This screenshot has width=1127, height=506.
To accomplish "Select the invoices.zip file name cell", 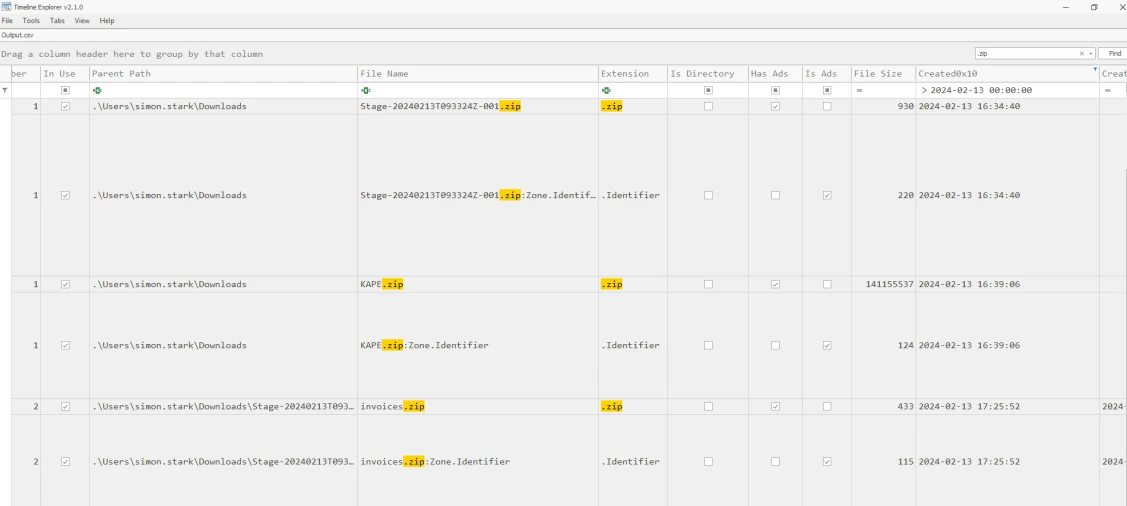I will pyautogui.click(x=478, y=407).
